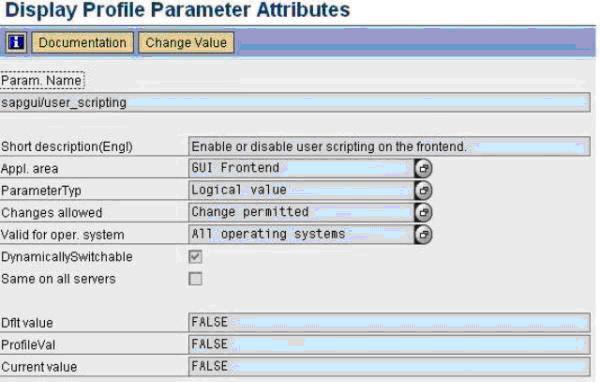
Task: Click the Changes allowed label
Action: [x=52, y=213]
